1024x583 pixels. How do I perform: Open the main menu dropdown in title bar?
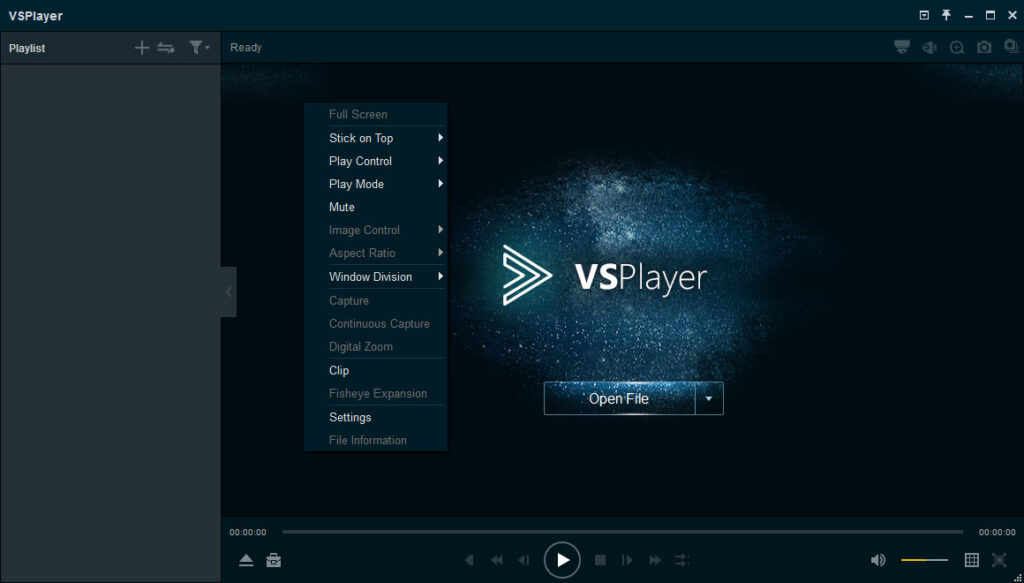tap(924, 15)
